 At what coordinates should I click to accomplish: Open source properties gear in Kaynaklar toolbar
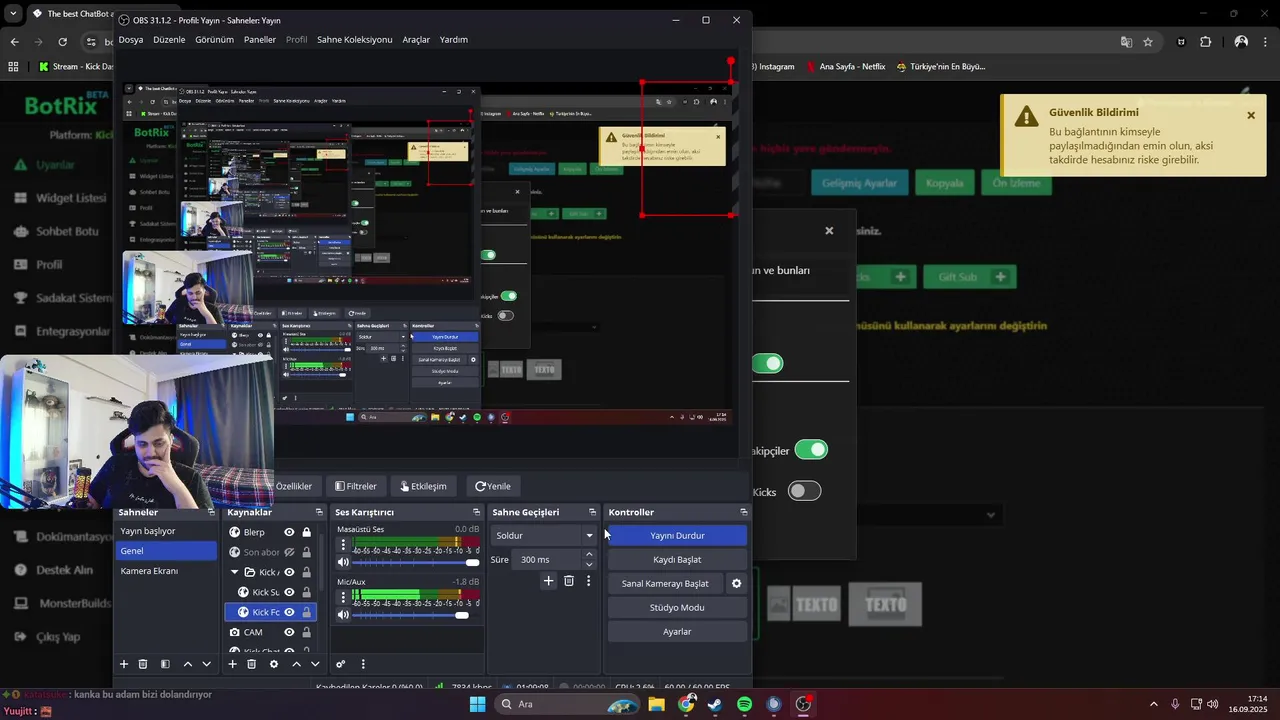tap(274, 664)
